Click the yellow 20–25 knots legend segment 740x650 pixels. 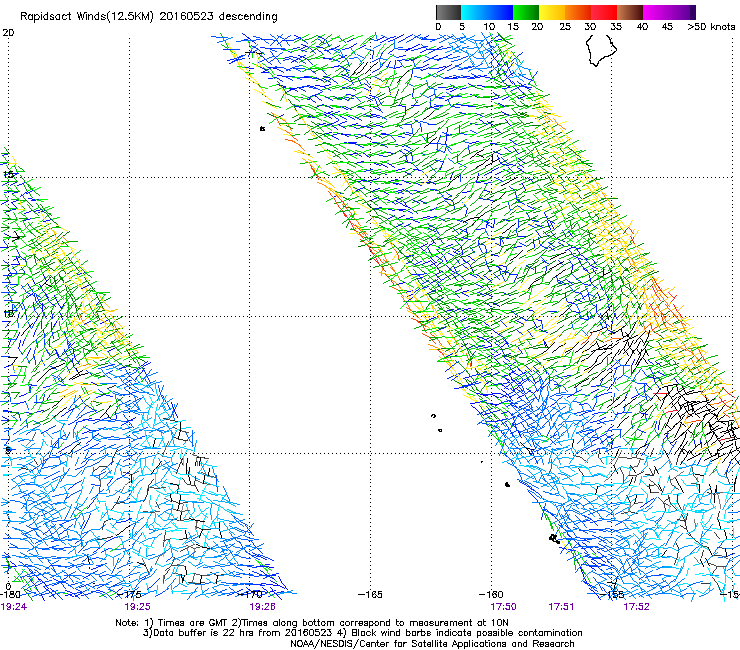[x=552, y=12]
